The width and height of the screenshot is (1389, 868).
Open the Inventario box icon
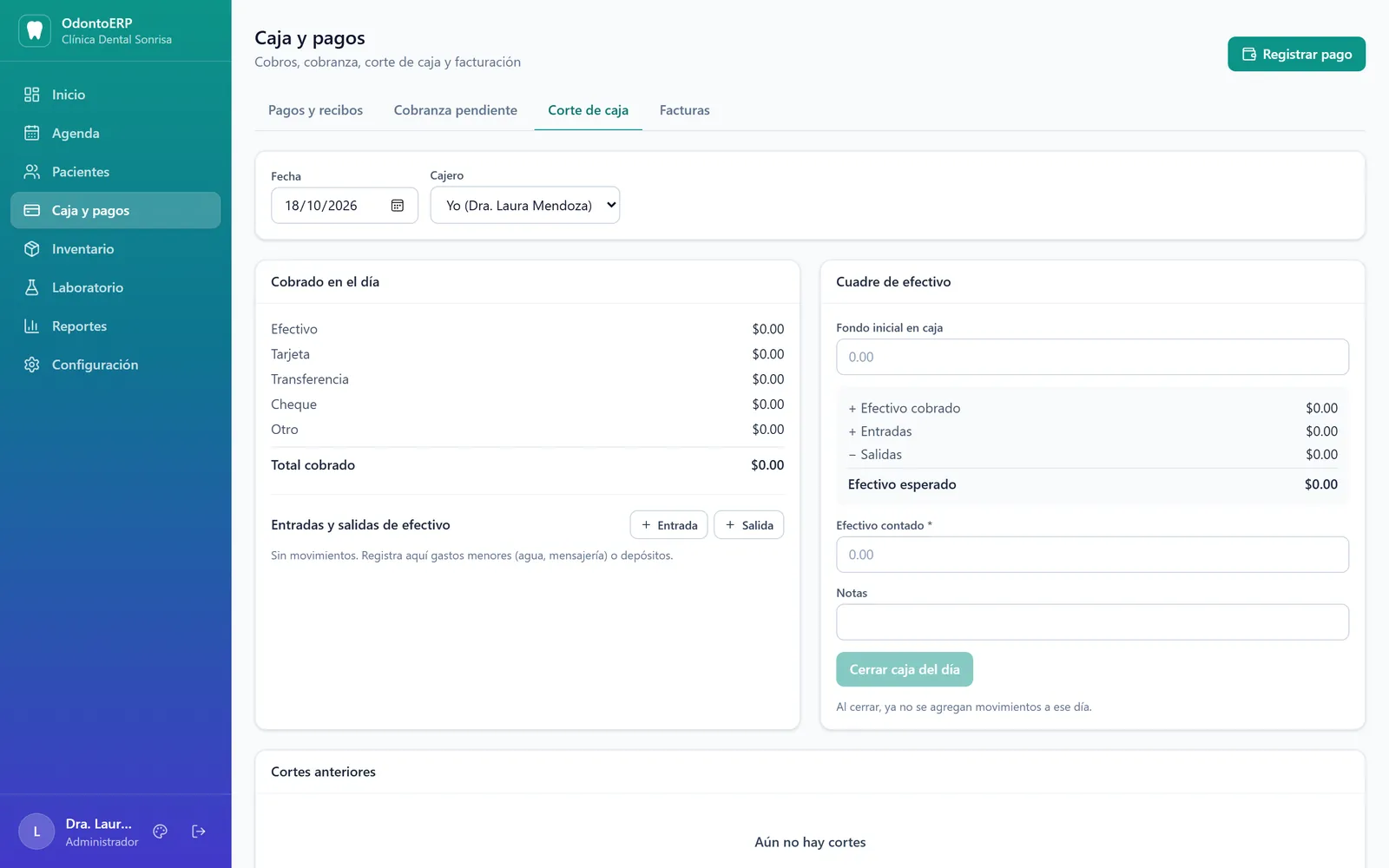click(x=32, y=249)
